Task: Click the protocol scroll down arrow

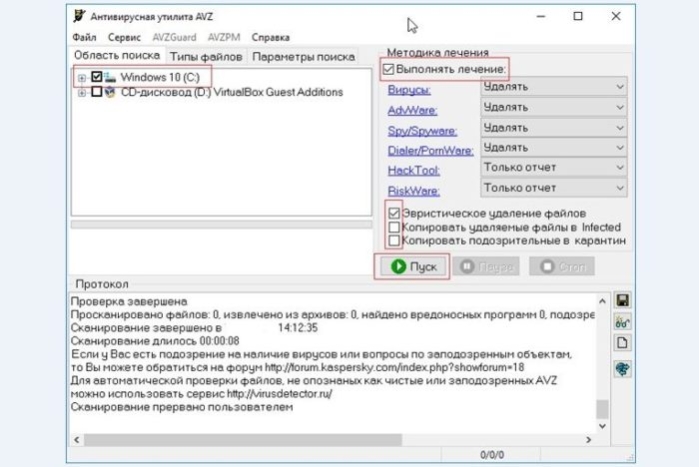Action: pos(602,426)
